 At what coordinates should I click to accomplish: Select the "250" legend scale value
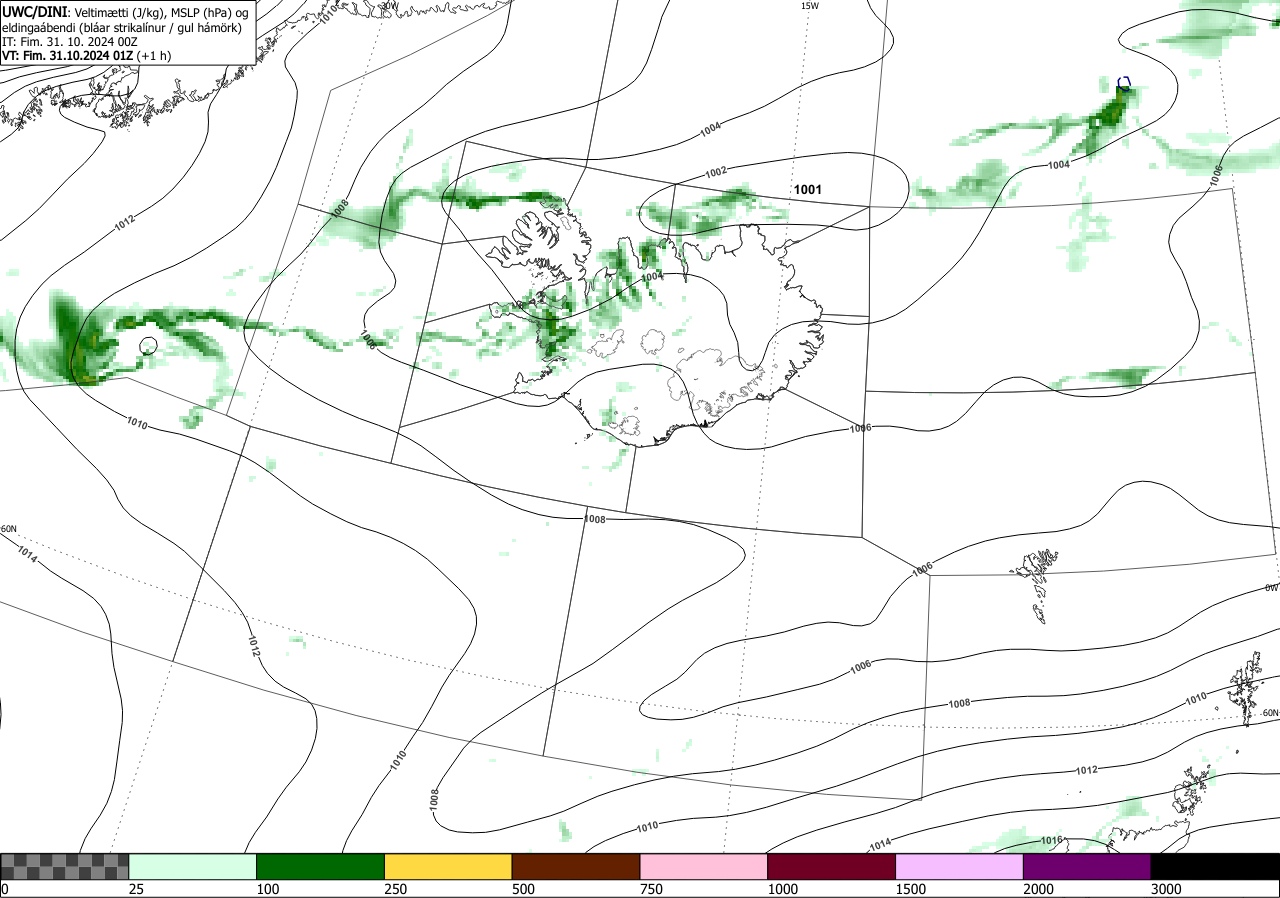[x=397, y=889]
